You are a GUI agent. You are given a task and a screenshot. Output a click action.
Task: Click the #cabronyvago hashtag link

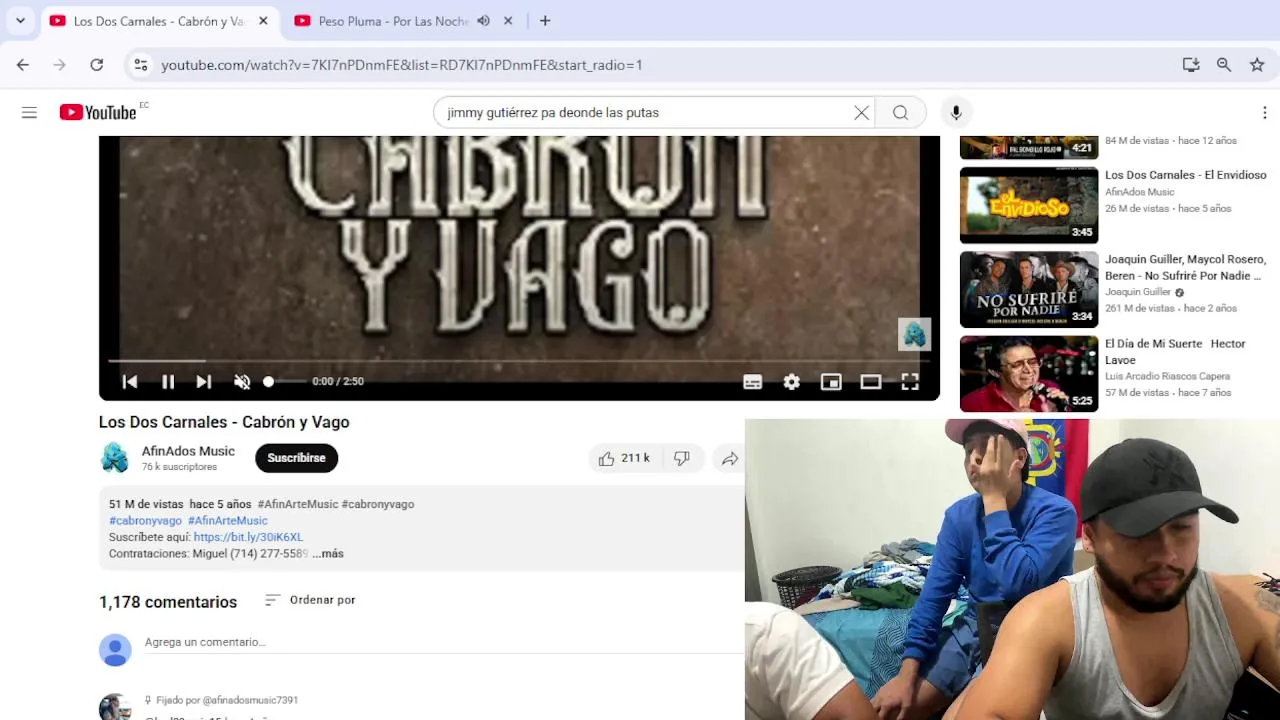pos(145,521)
